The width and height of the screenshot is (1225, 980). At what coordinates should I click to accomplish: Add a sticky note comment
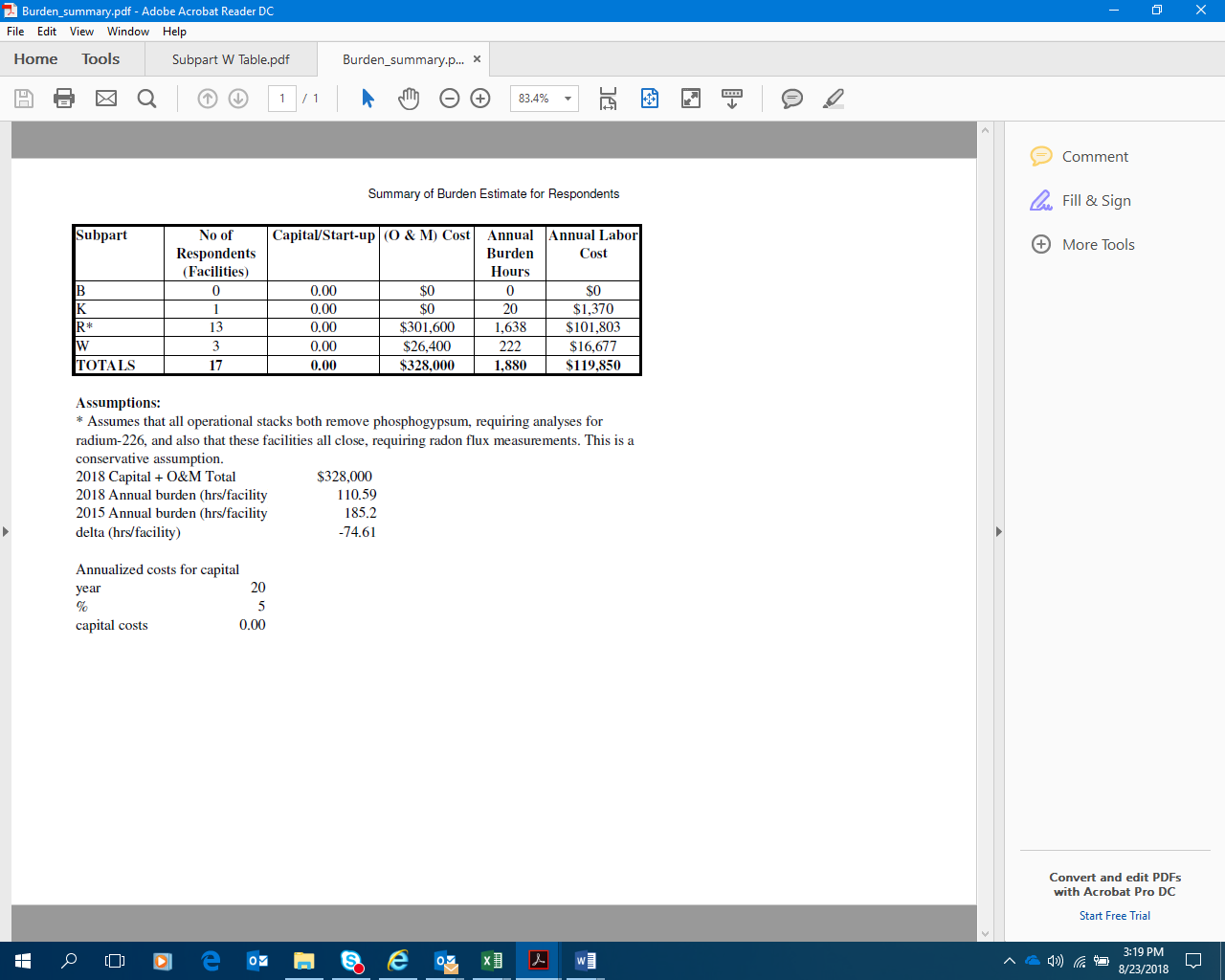(x=791, y=98)
